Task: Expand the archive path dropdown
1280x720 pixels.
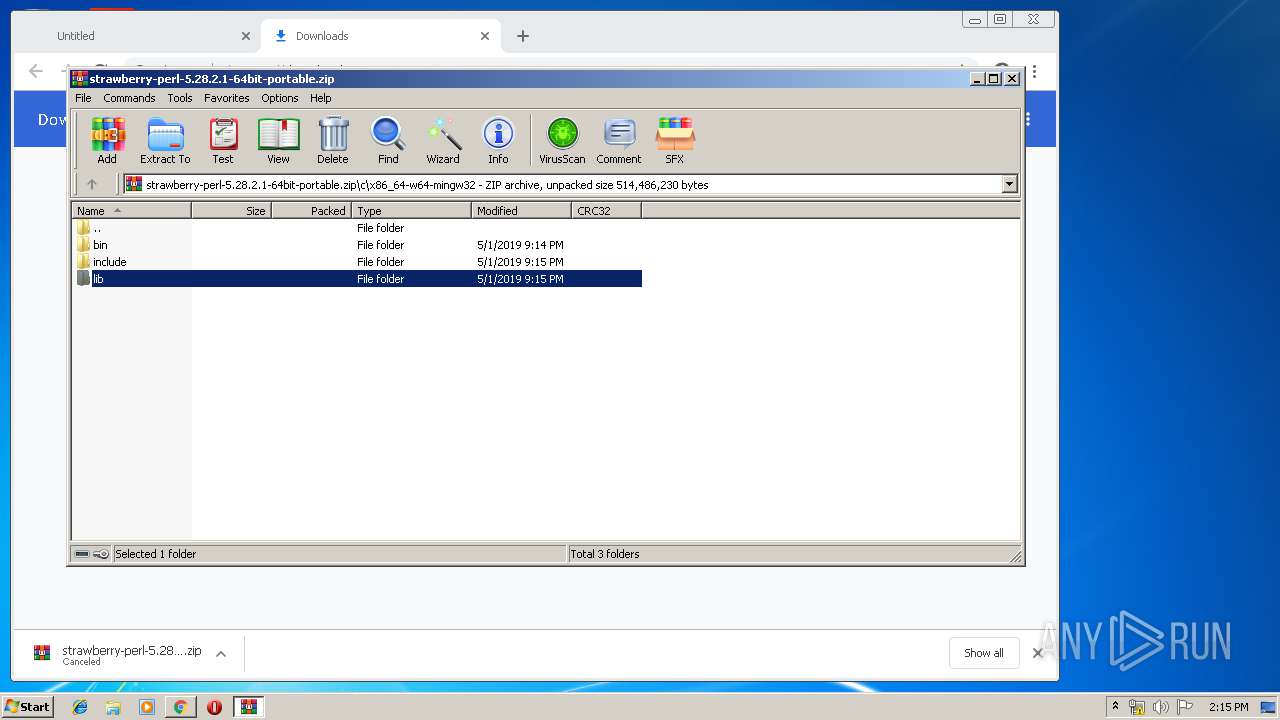Action: coord(1009,184)
